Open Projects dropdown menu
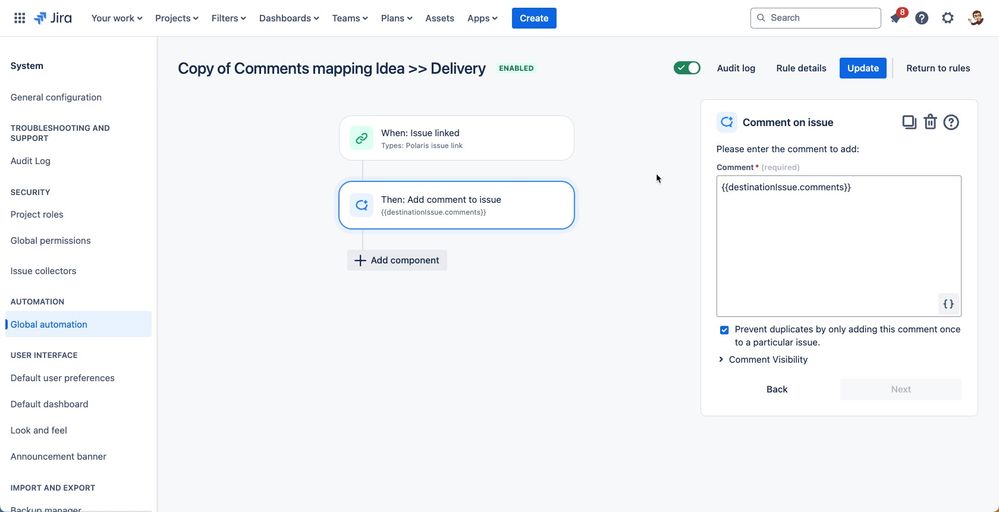This screenshot has width=999, height=512. click(x=176, y=18)
